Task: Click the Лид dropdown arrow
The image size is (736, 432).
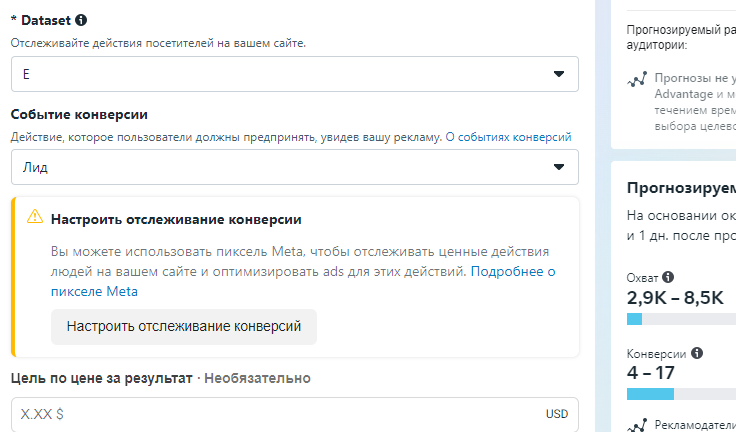Action: pyautogui.click(x=559, y=167)
